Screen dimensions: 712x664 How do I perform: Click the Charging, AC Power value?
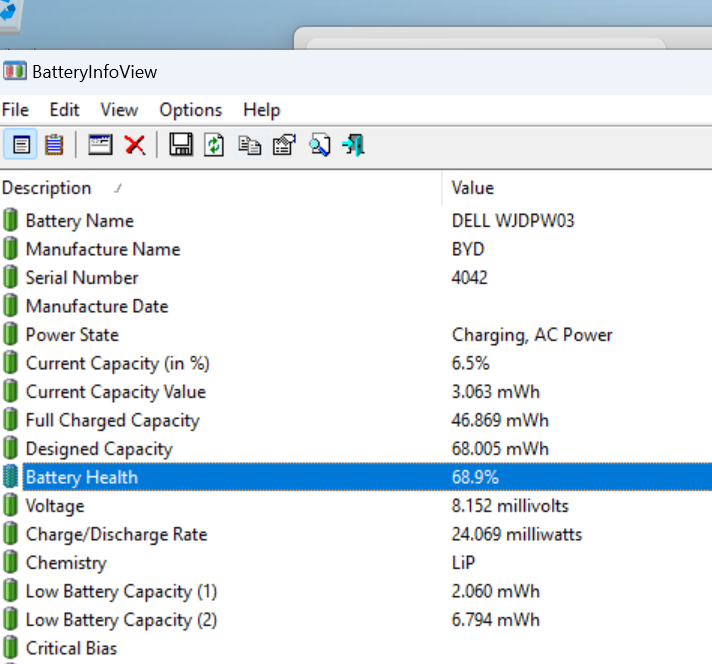[x=532, y=335]
